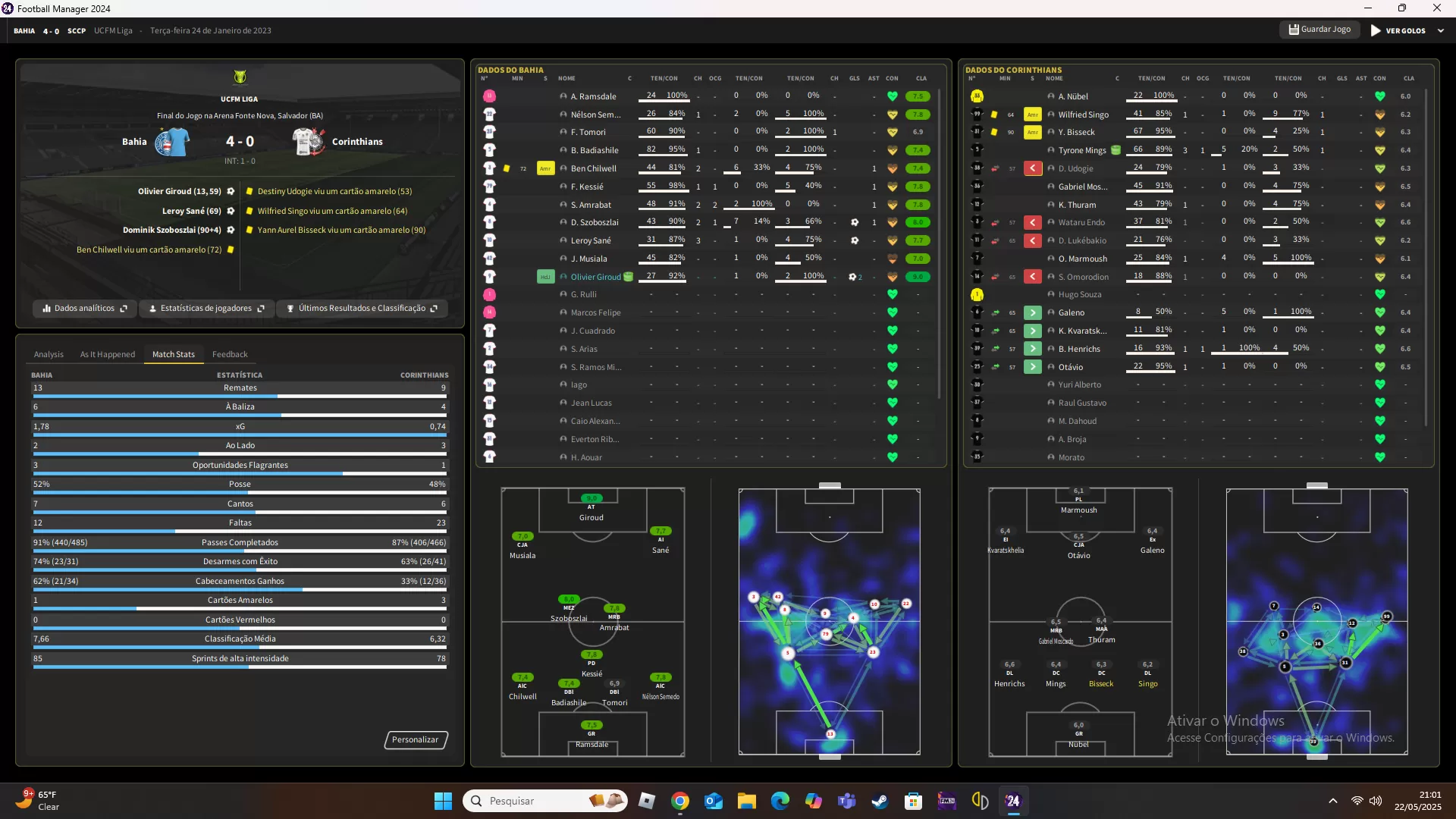This screenshot has height=819, width=1456.
Task: Click Otávio's green substituted-on arrow
Action: (1032, 367)
